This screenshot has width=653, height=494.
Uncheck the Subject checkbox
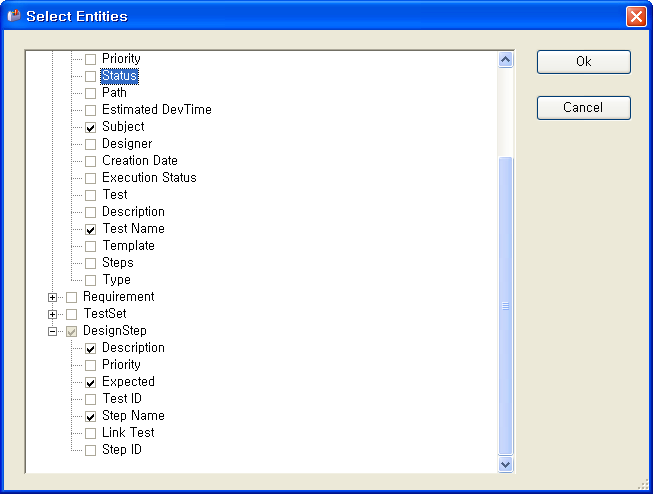pyautogui.click(x=90, y=127)
